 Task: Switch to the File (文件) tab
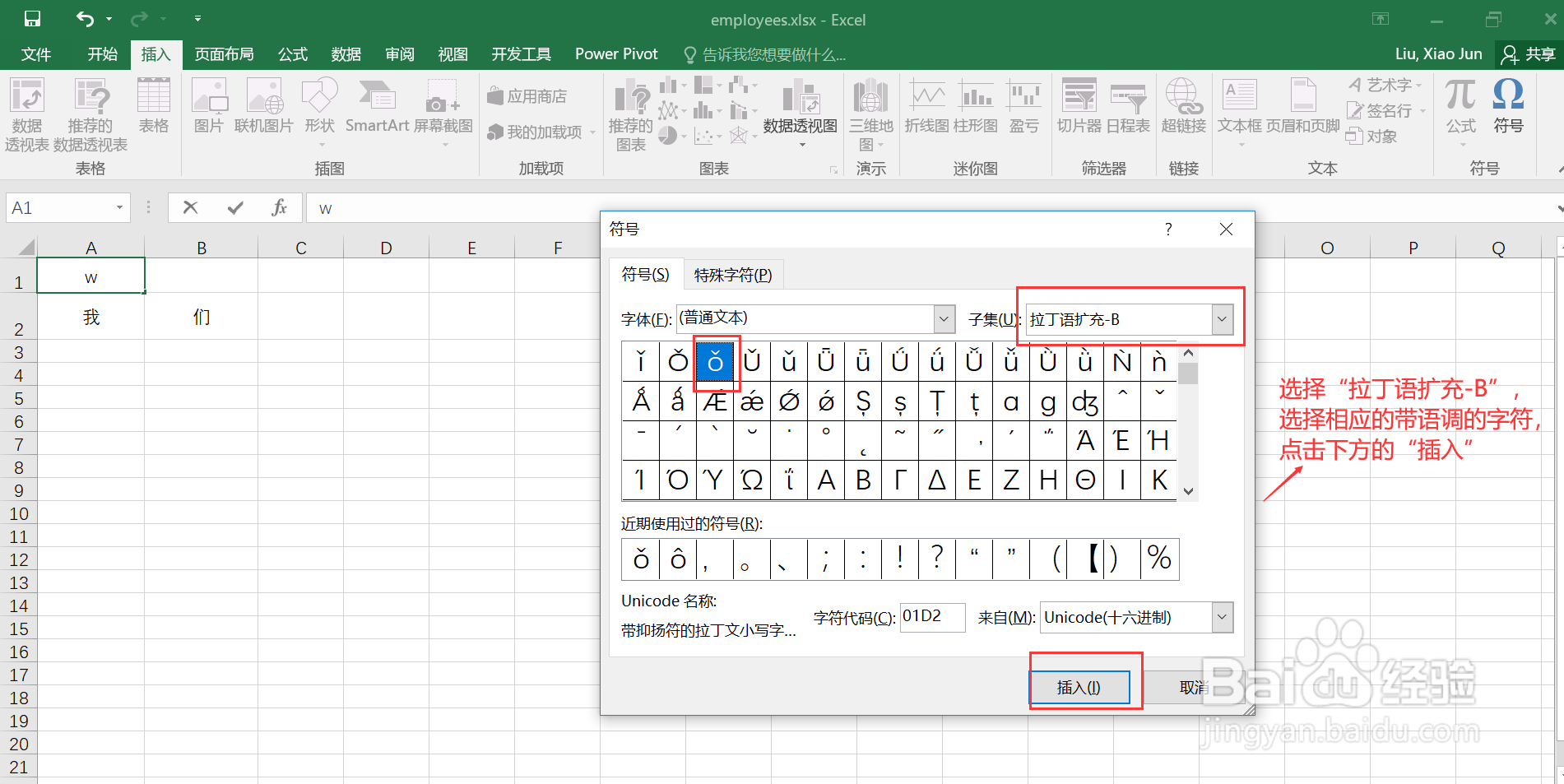point(36,54)
